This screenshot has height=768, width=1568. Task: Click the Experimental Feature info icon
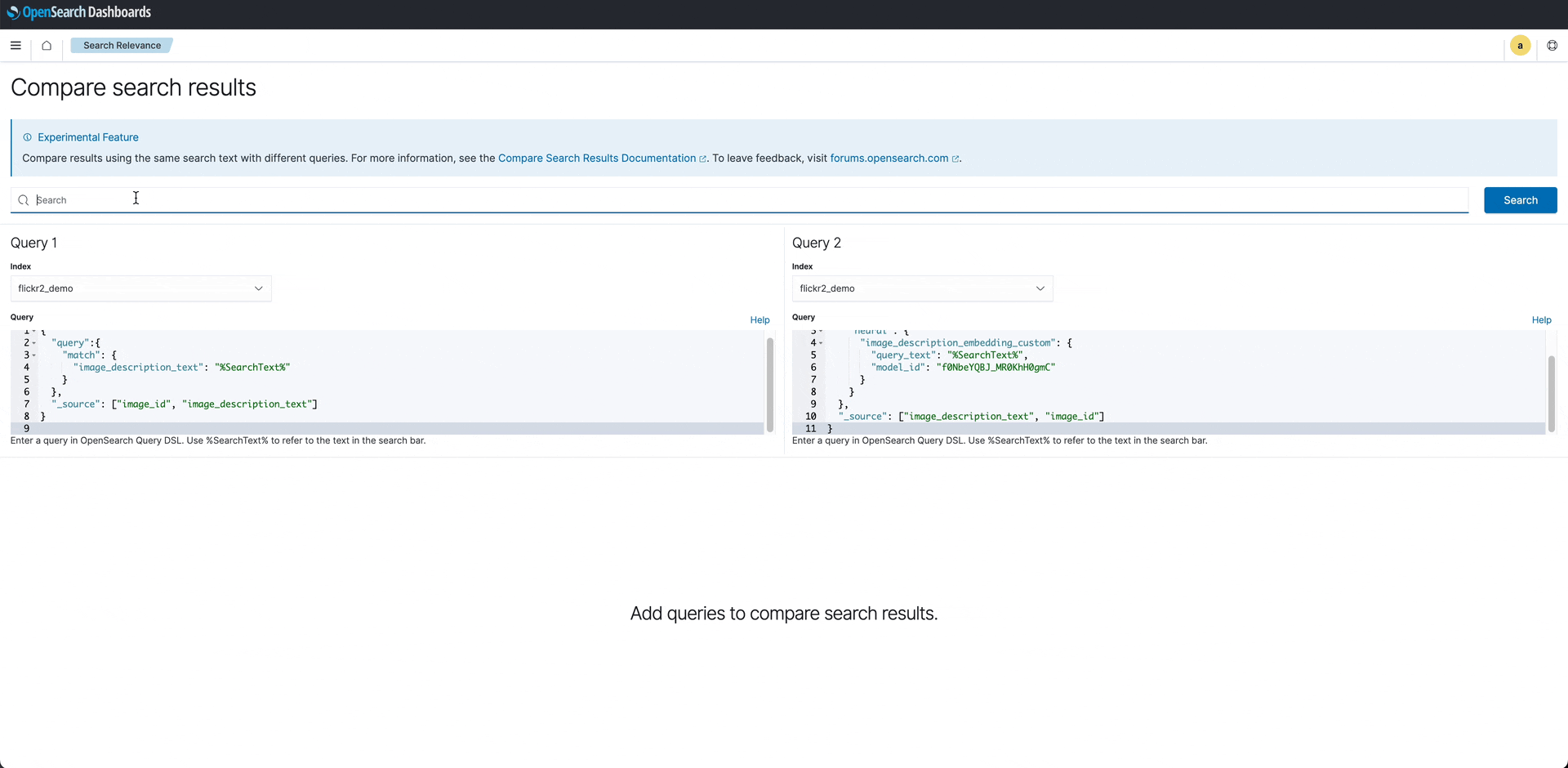pos(27,137)
